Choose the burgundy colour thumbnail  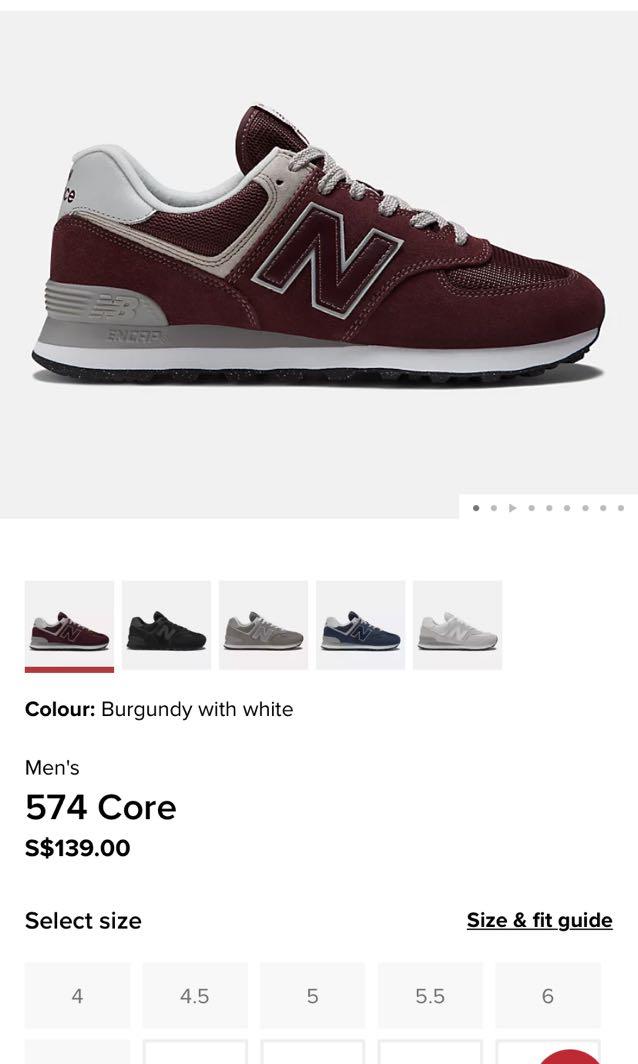69,626
